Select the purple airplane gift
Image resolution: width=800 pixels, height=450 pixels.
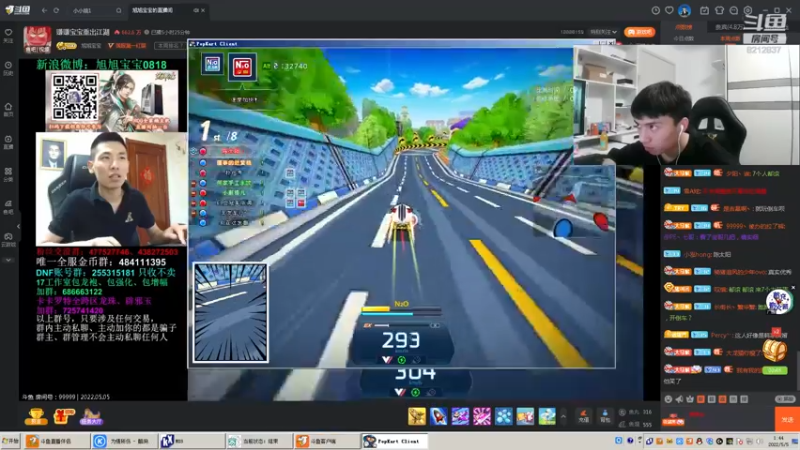click(x=460, y=416)
